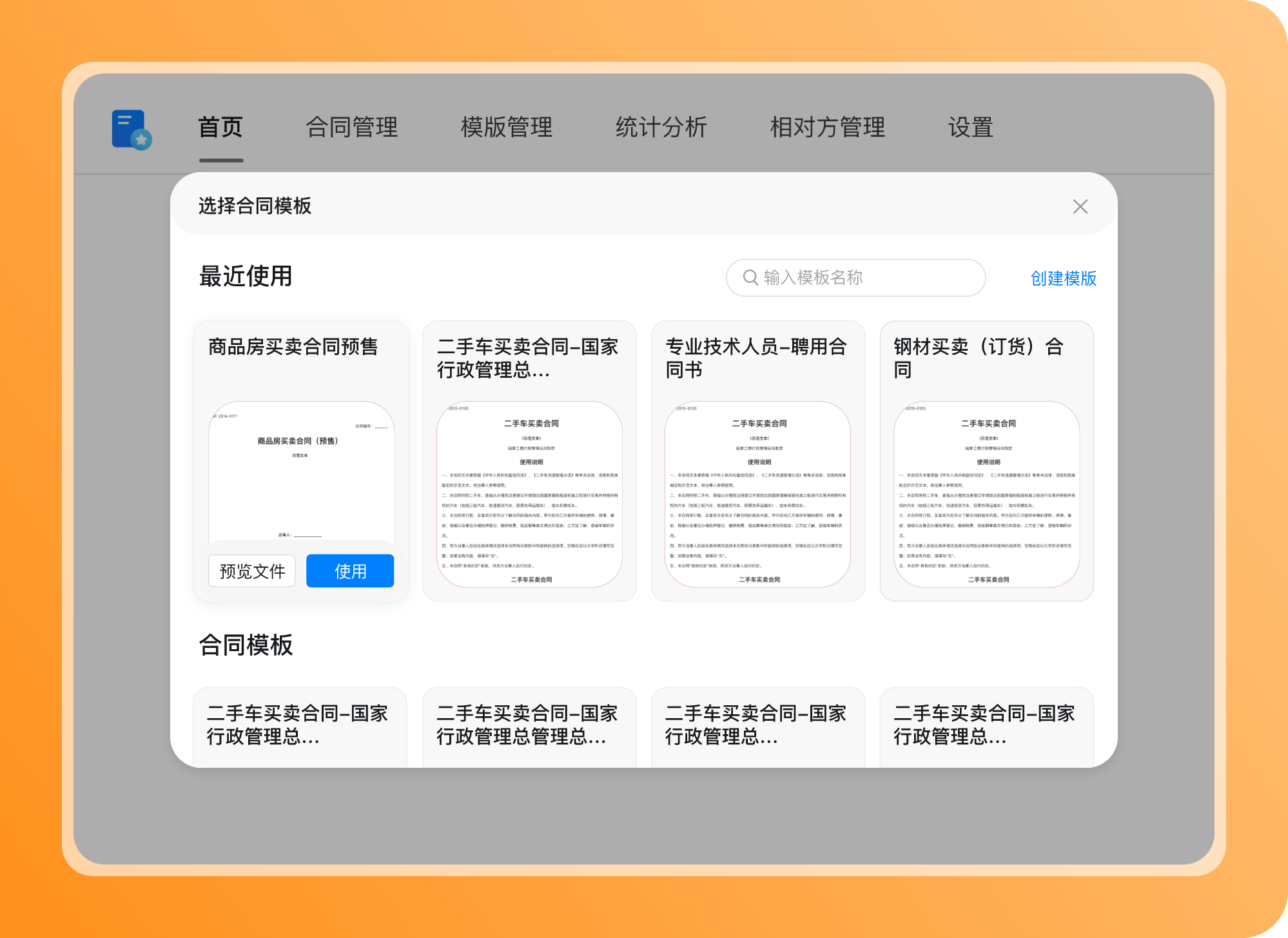Click 专业技术人员-聘用合同书 card title
This screenshot has height=938, width=1288.
tap(756, 358)
